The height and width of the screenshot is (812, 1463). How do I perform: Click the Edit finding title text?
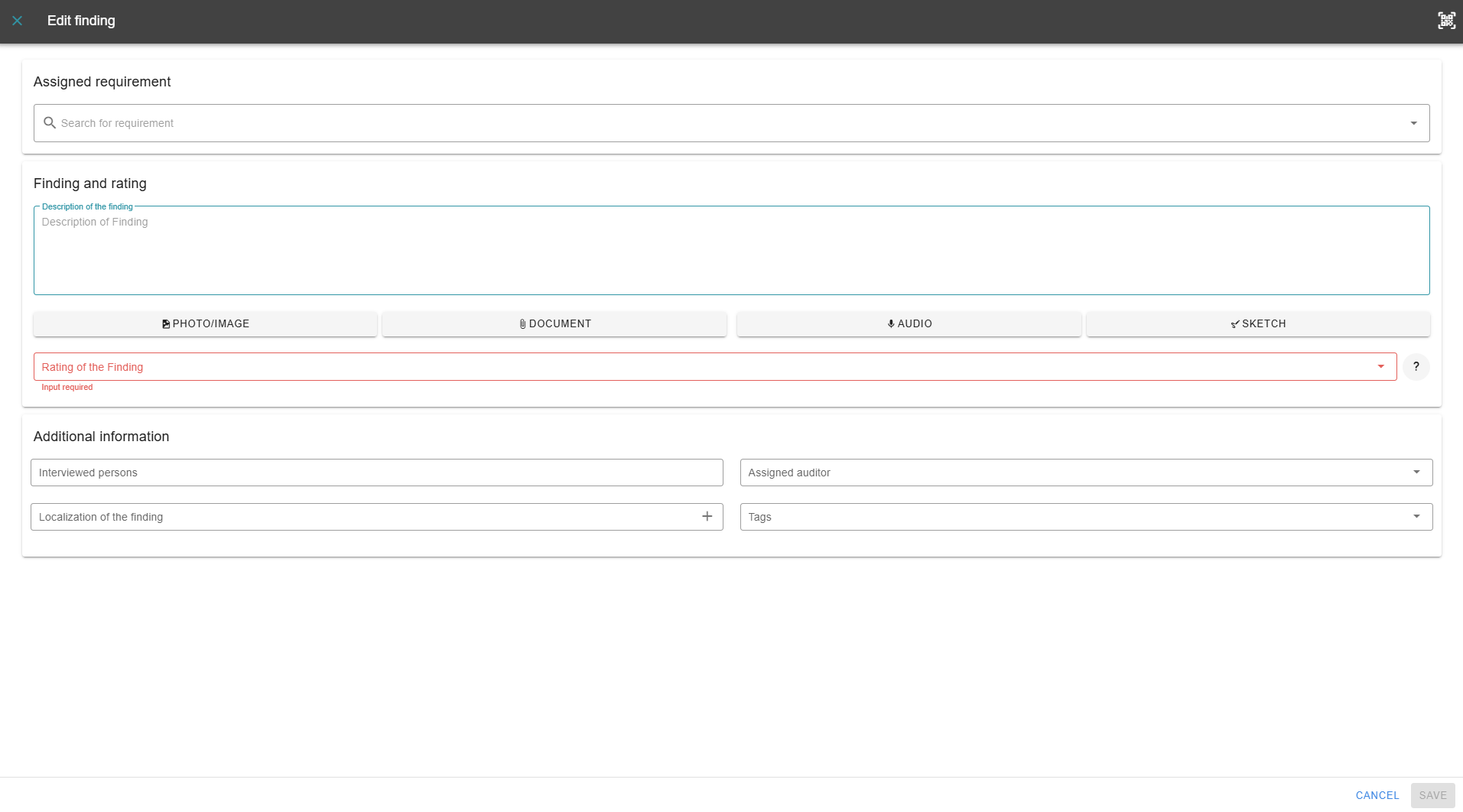coord(81,21)
